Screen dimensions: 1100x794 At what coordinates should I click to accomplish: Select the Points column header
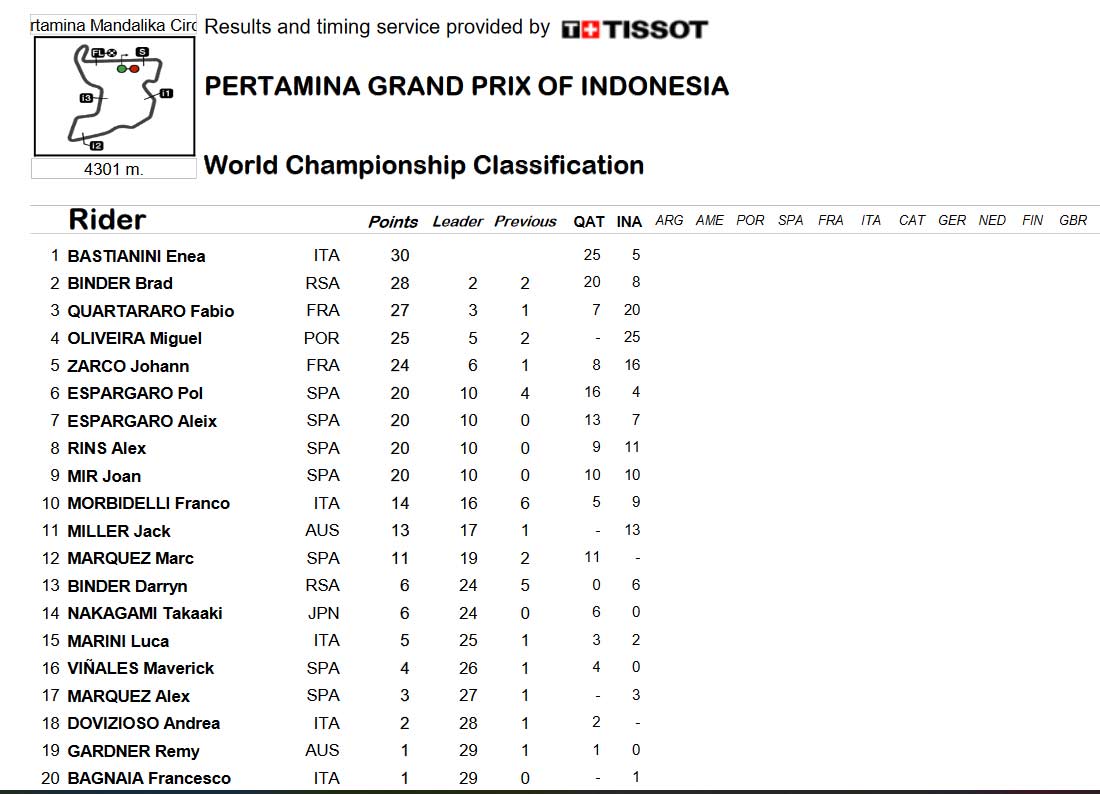393,222
